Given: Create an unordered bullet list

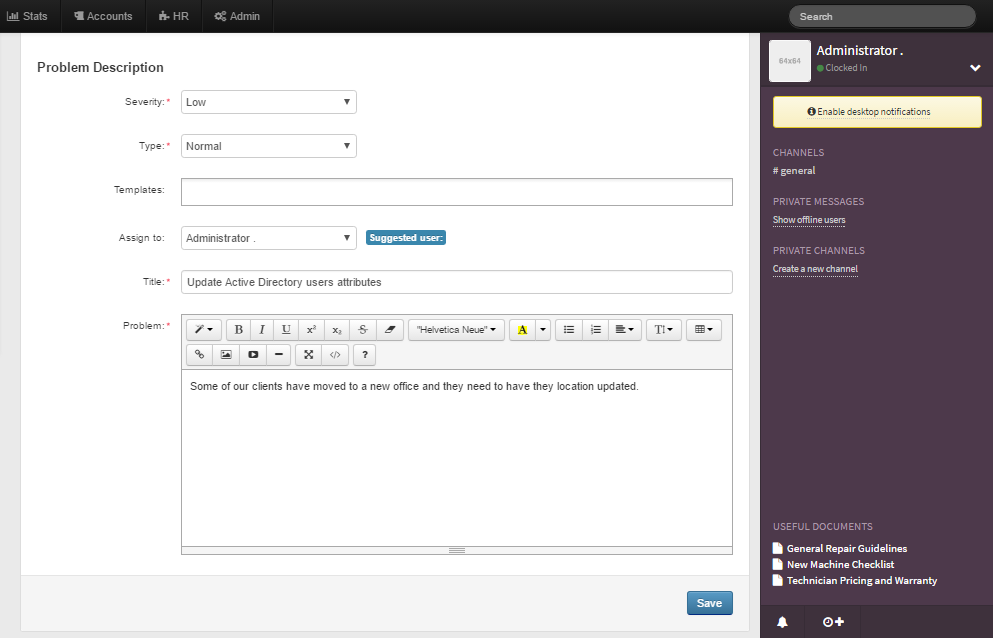Looking at the screenshot, I should pos(569,329).
